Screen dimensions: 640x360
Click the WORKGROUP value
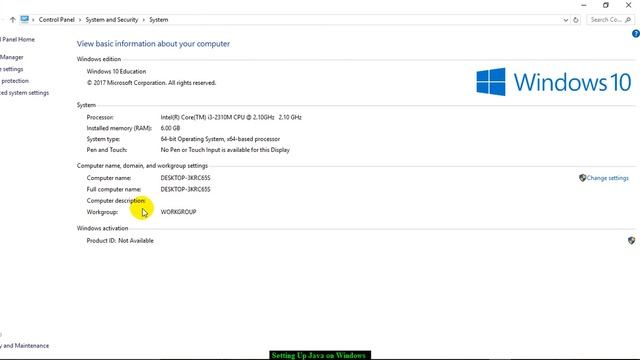[178, 212]
